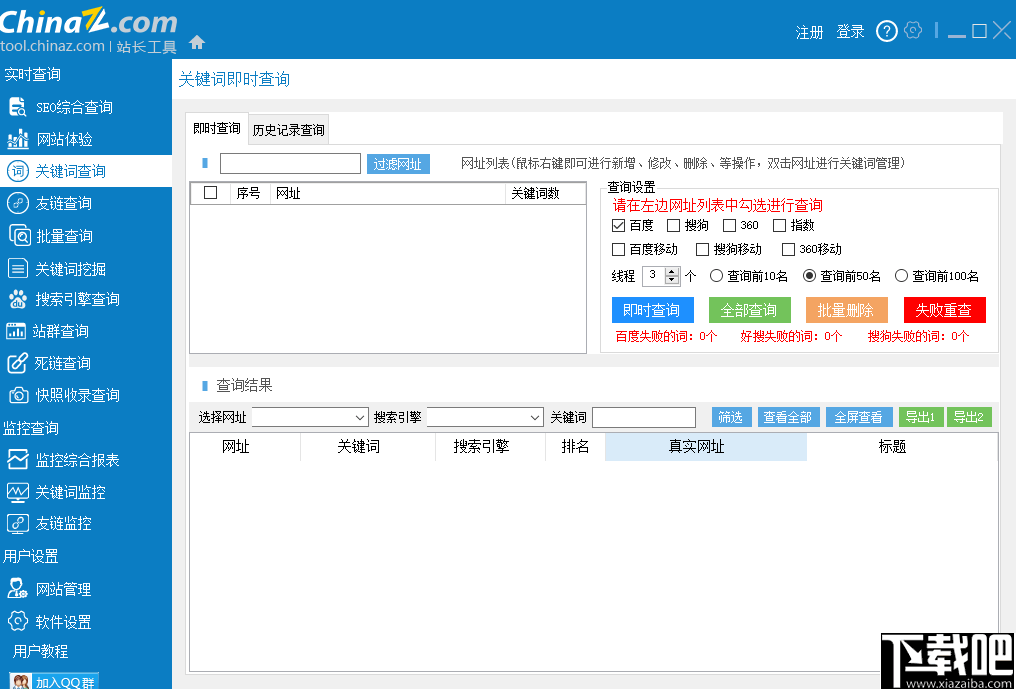Select the 网站体验 sidebar tool
Viewport: 1016px width, 689px height.
67,138
